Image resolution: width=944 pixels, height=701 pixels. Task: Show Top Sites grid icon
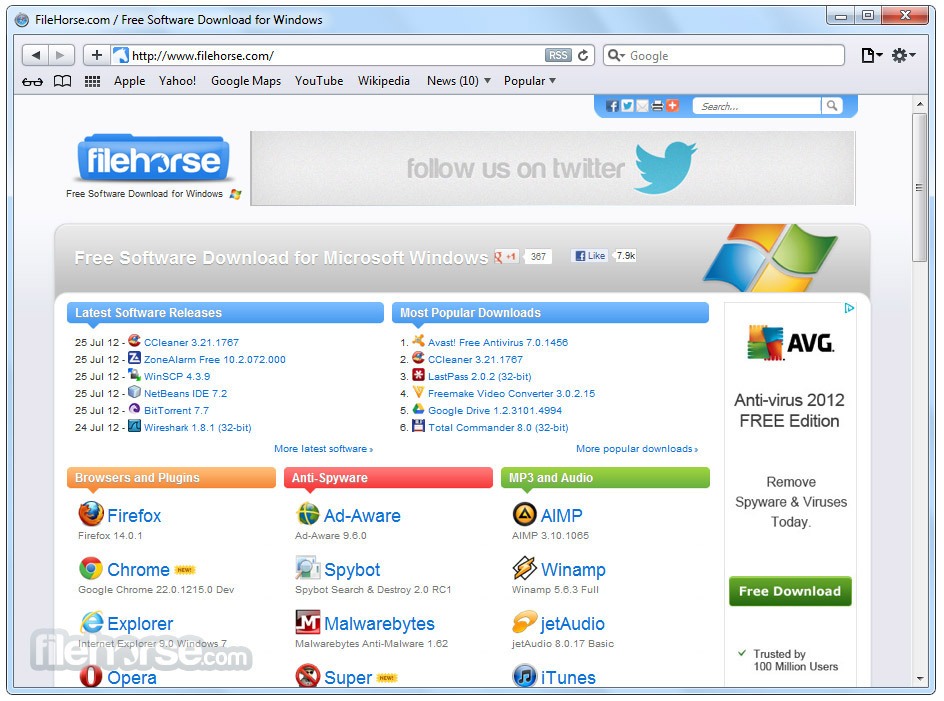pyautogui.click(x=92, y=81)
